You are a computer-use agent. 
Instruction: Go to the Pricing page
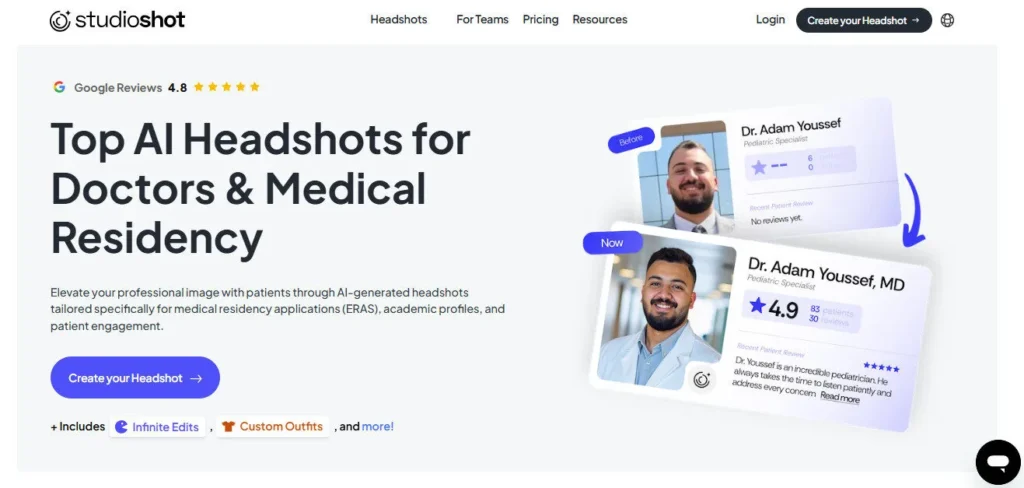click(541, 20)
